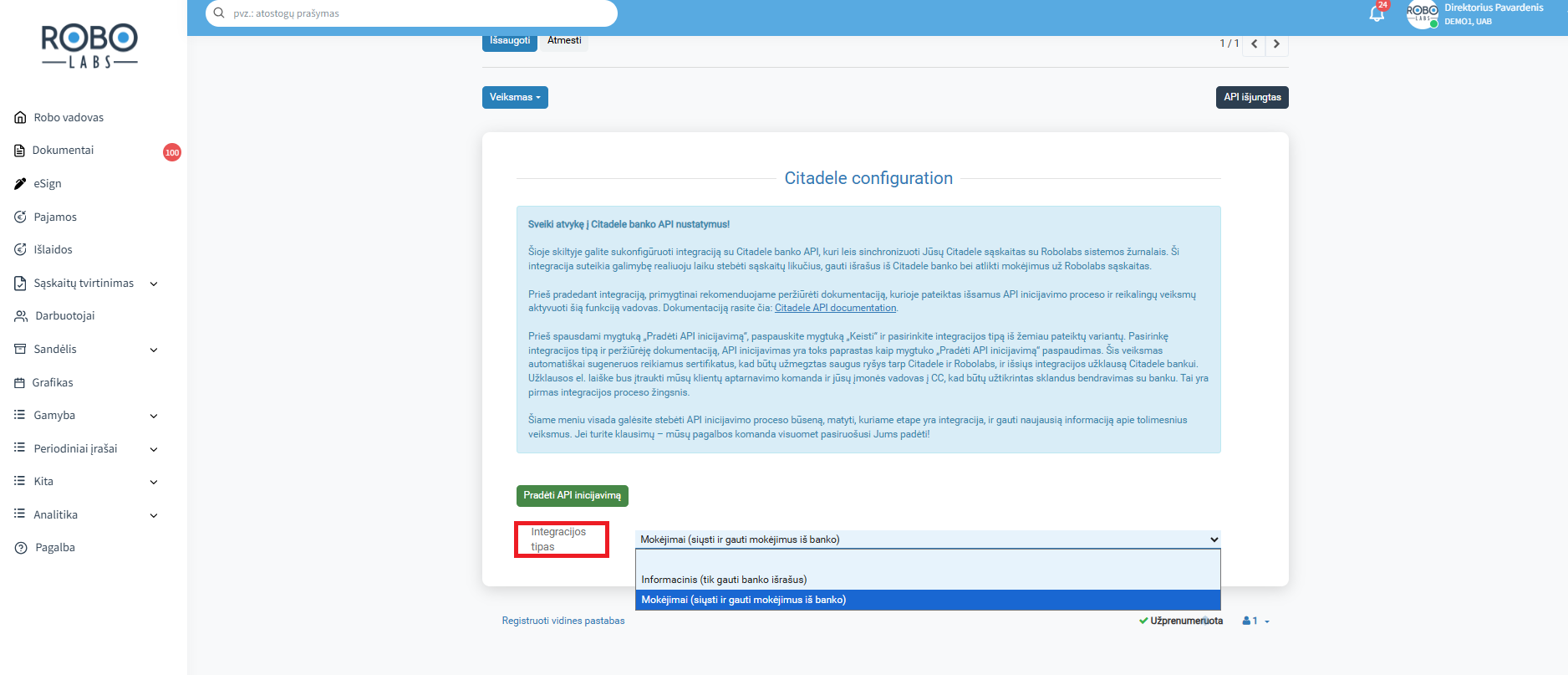Click the Grafikas calendar icon

[20, 383]
